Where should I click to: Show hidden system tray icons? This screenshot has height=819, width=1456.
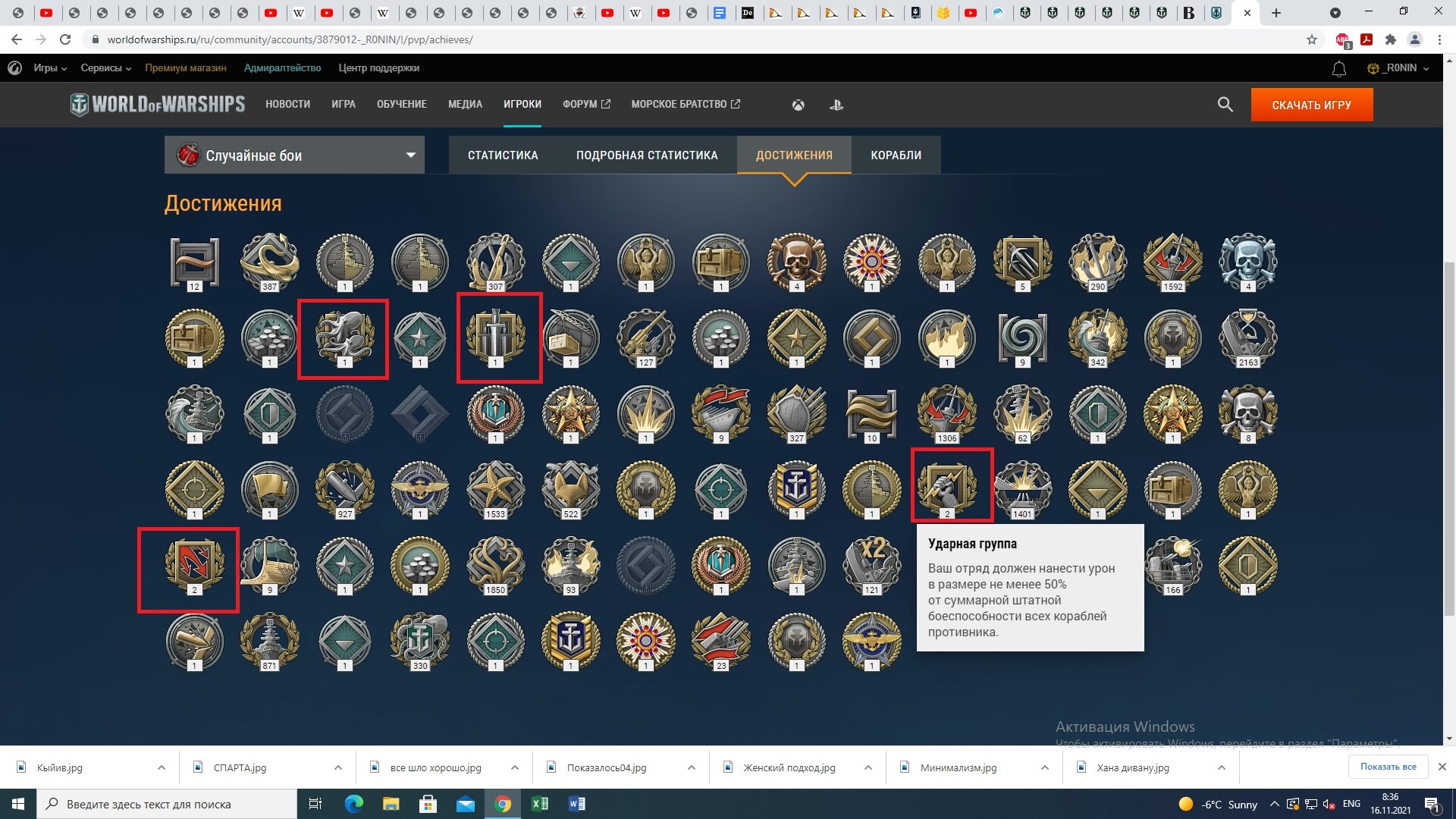point(1274,804)
